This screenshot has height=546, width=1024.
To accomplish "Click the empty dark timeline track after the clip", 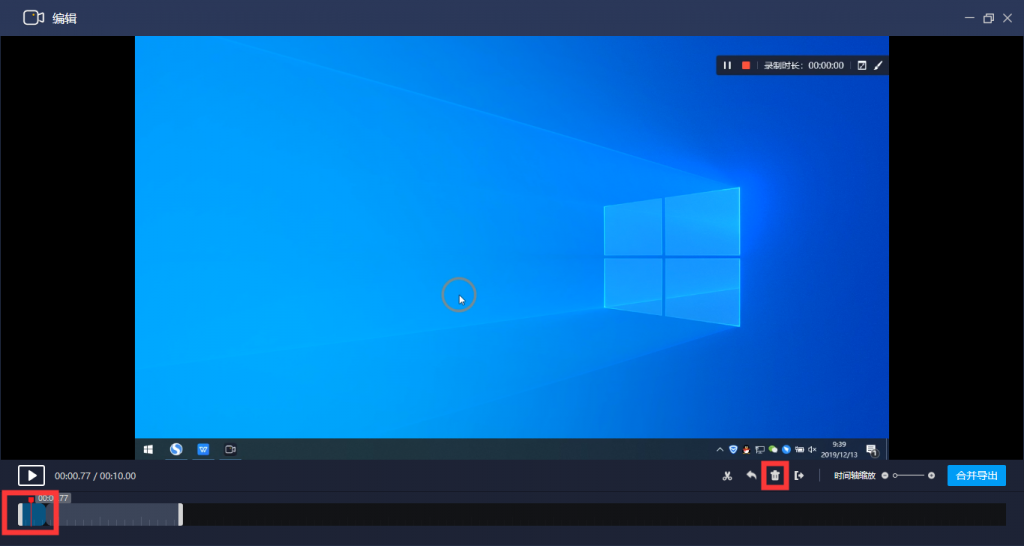I will click(594, 515).
